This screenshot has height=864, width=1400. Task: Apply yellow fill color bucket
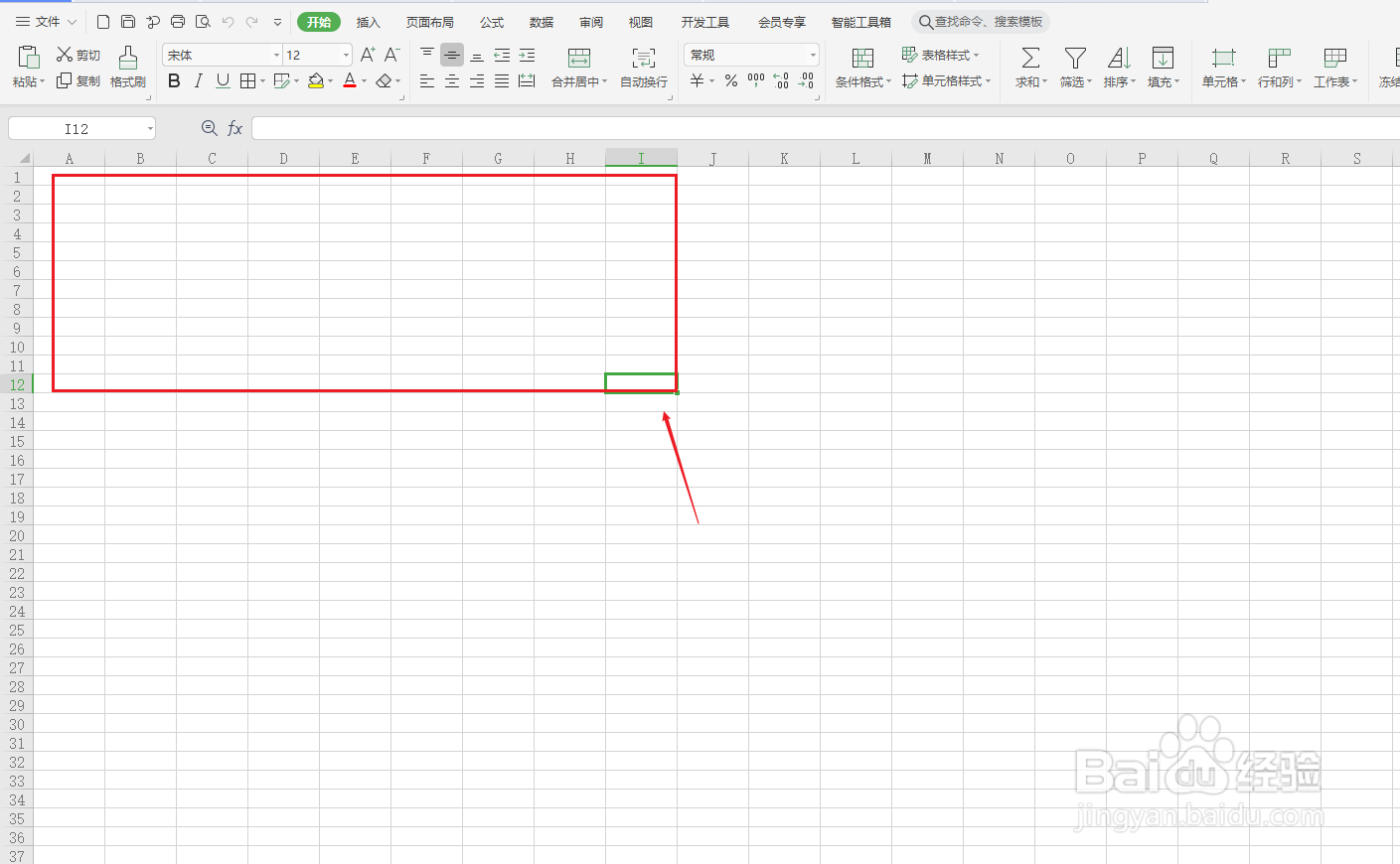click(x=316, y=80)
